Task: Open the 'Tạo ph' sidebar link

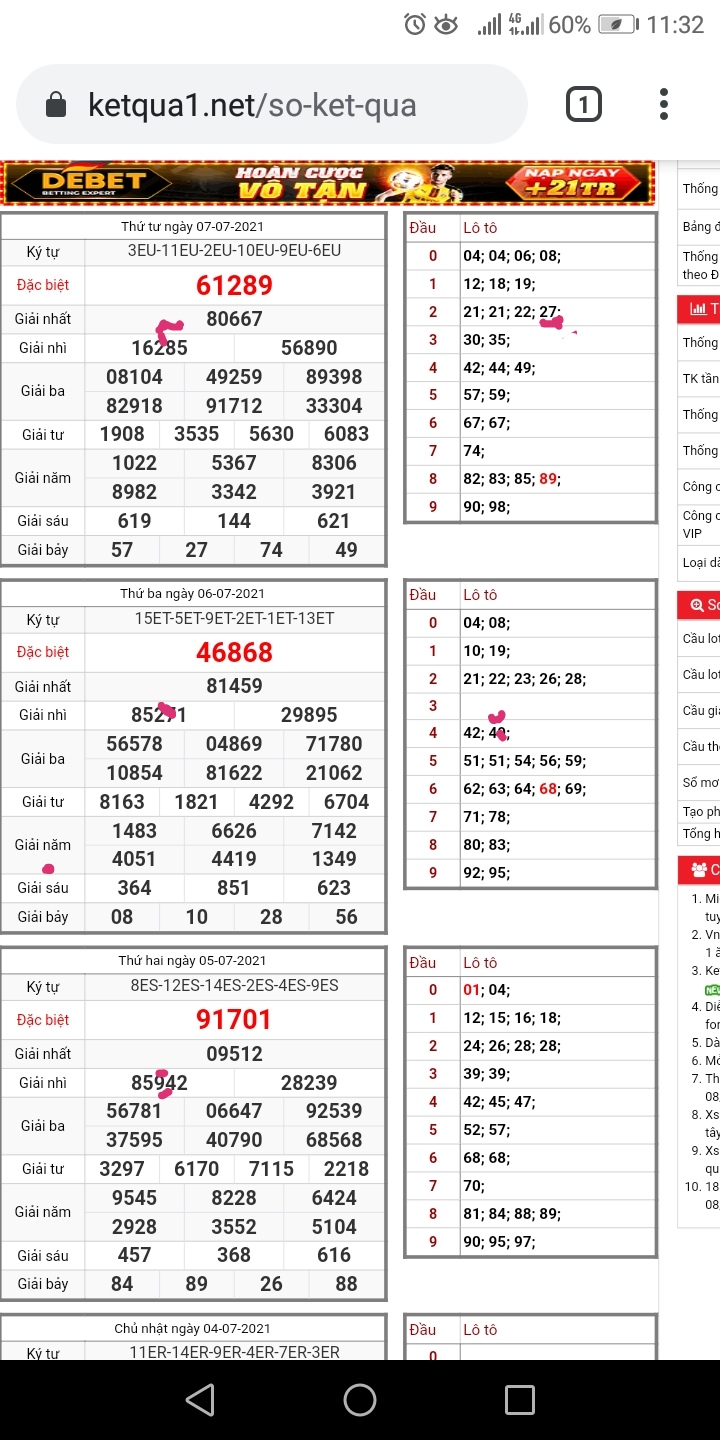Action: point(700,811)
